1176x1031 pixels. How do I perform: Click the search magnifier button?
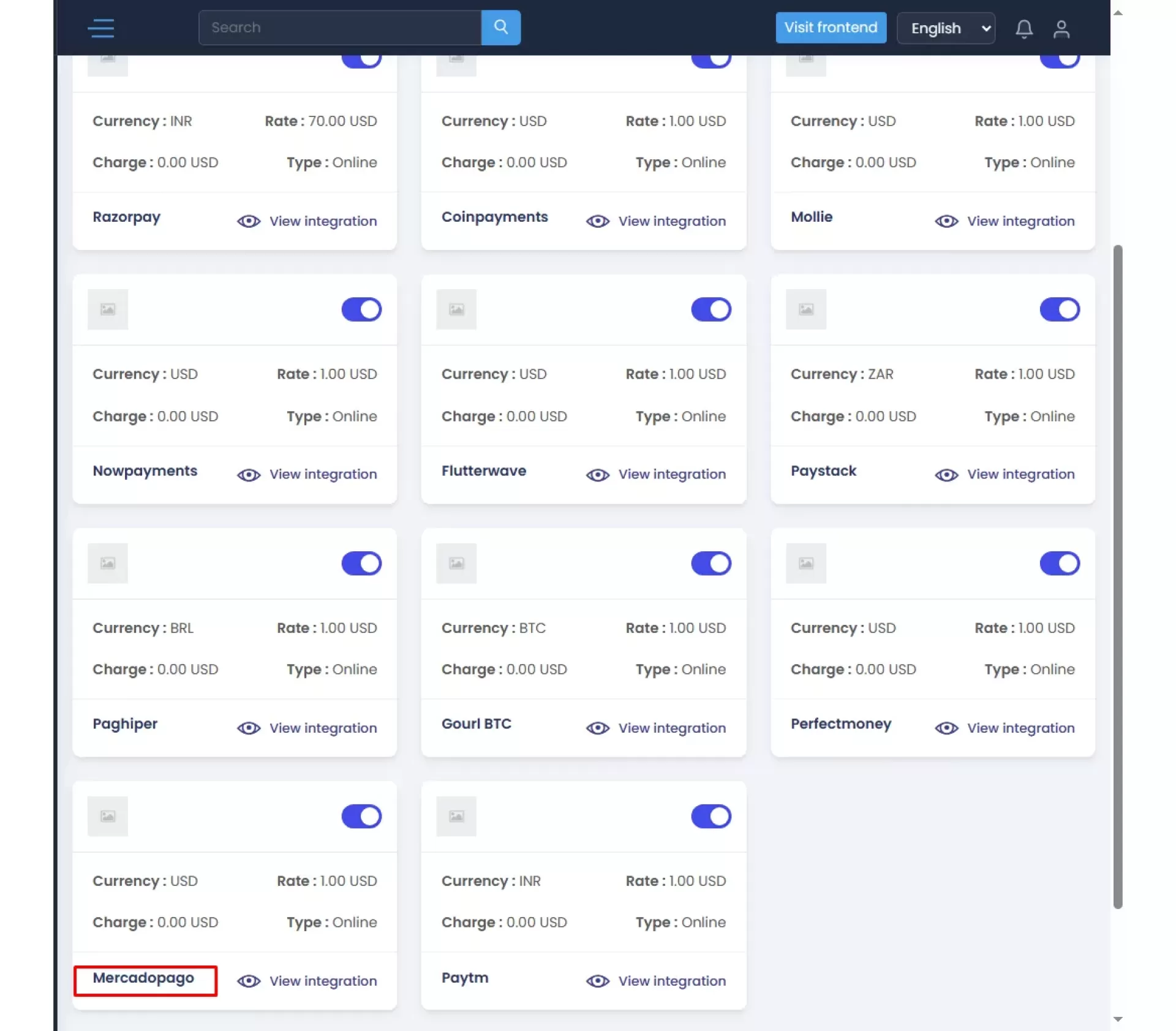click(x=500, y=28)
